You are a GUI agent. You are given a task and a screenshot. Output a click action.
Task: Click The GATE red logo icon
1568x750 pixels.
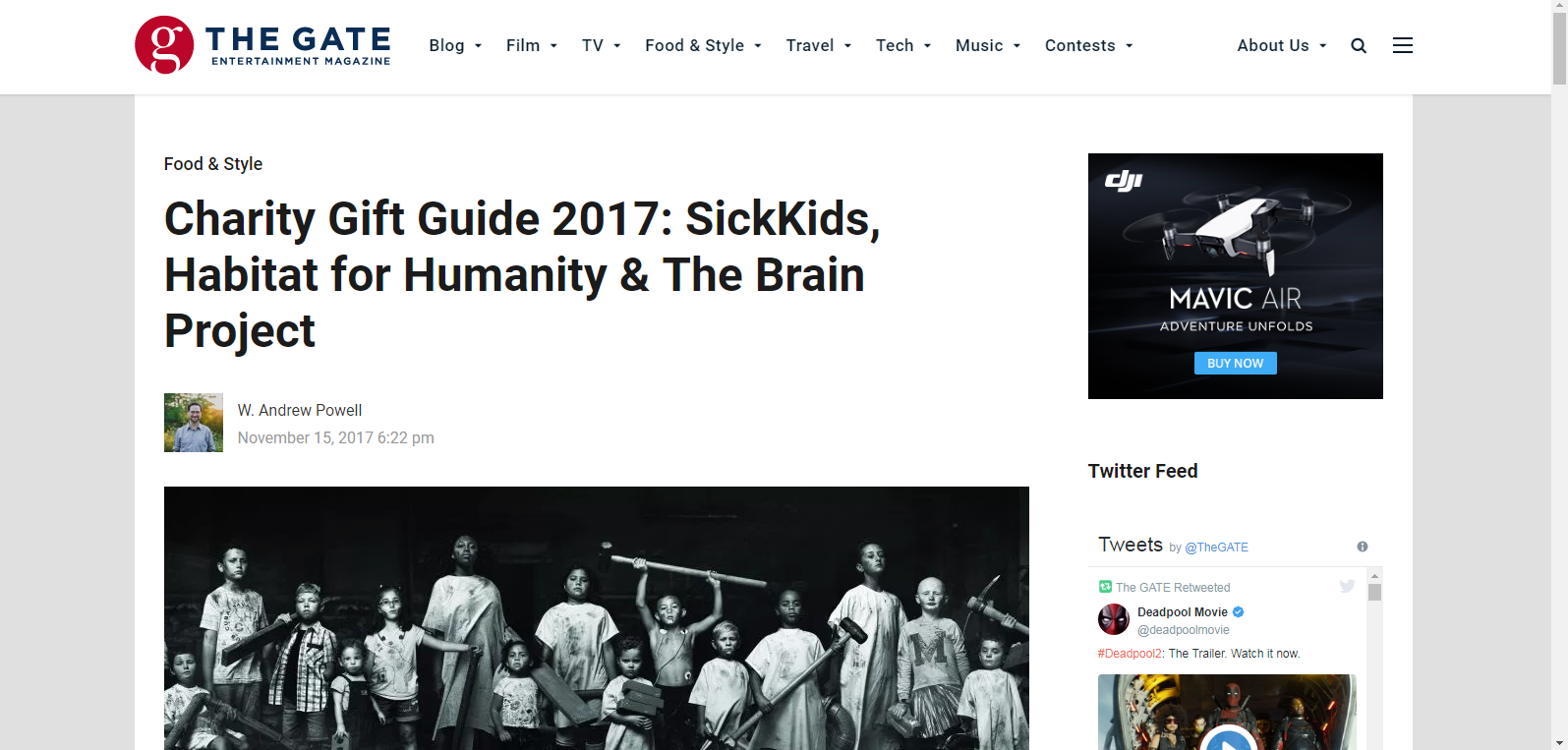(164, 45)
